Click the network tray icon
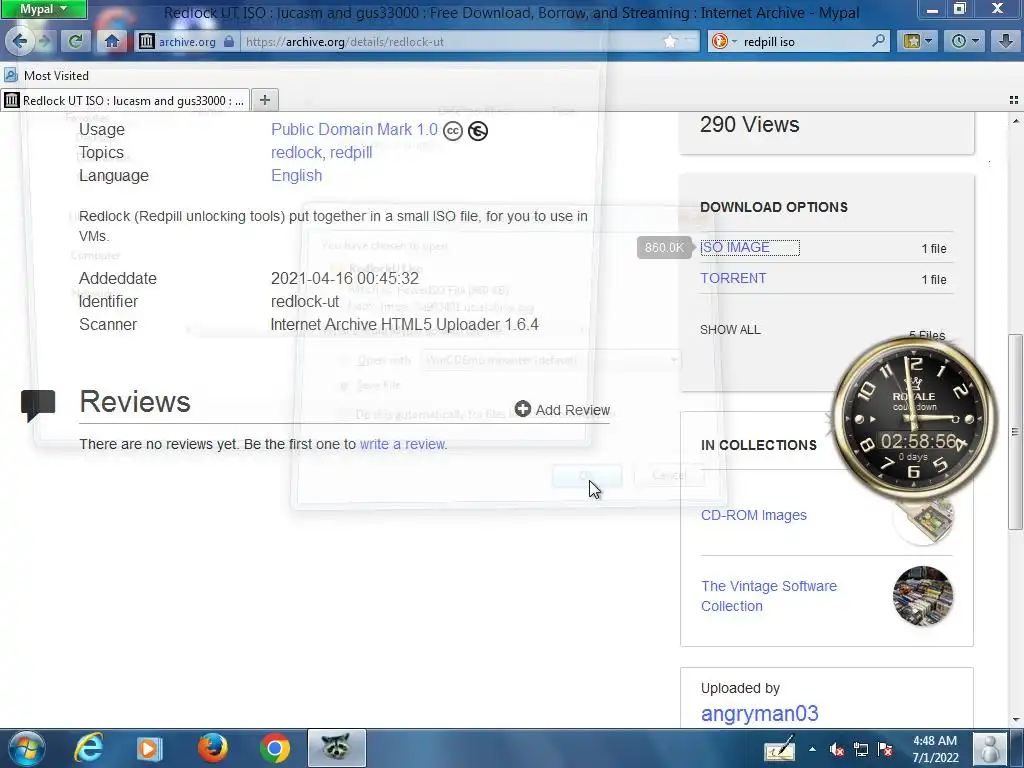1024x768 pixels. (861, 750)
